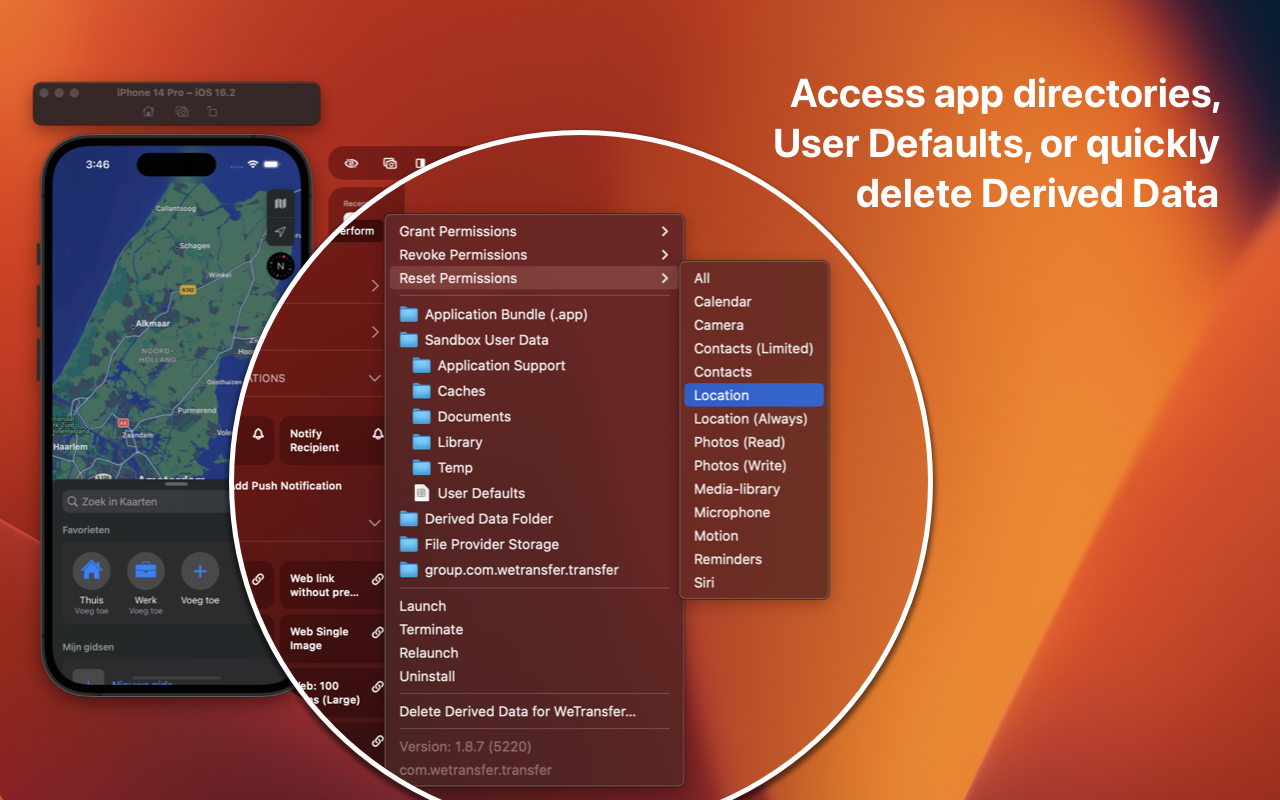Take a simulator screenshot via camera icon
The width and height of the screenshot is (1280, 800).
coord(181,112)
